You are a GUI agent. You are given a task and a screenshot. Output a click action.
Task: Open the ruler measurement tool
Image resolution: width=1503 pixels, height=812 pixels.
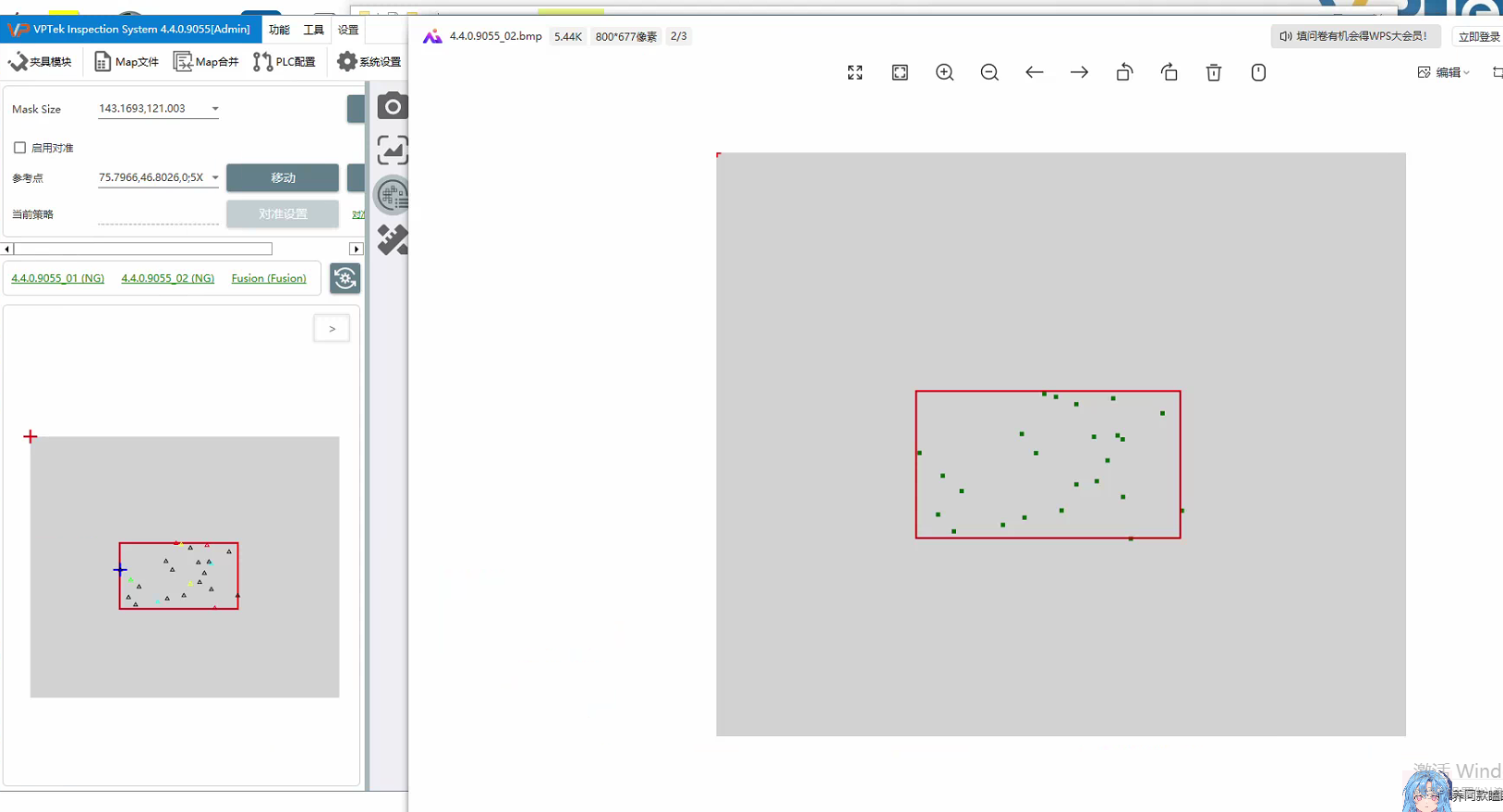[x=393, y=240]
